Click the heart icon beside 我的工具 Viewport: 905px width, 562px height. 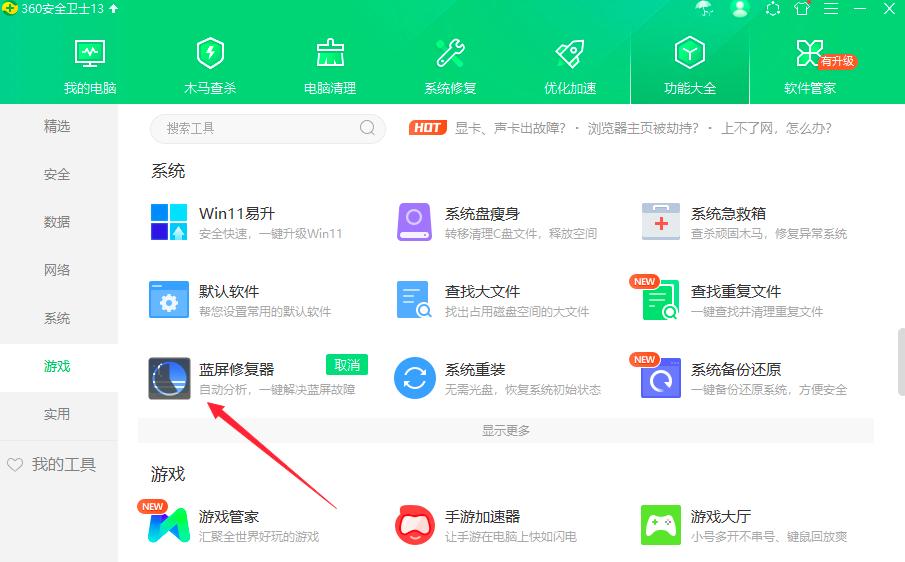(15, 464)
